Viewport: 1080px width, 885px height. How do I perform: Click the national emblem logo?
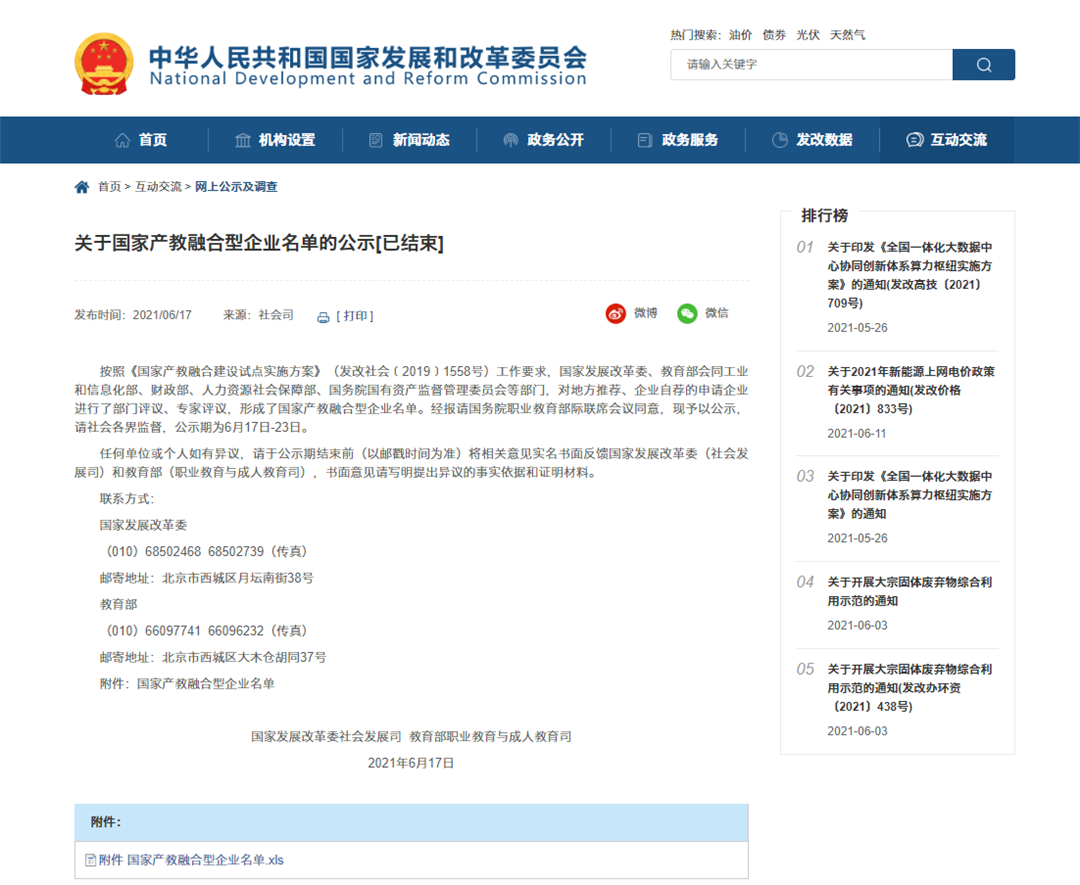coord(104,64)
